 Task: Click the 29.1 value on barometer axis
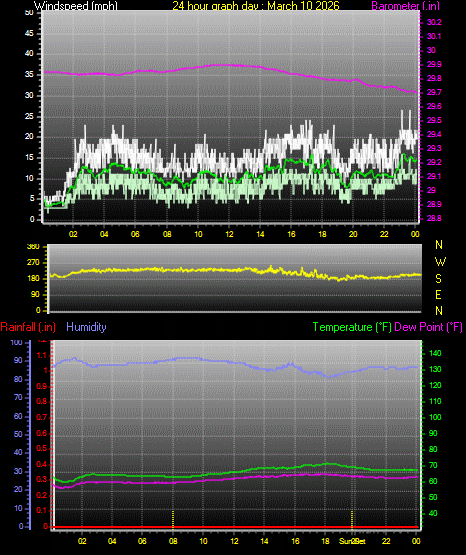(x=434, y=176)
